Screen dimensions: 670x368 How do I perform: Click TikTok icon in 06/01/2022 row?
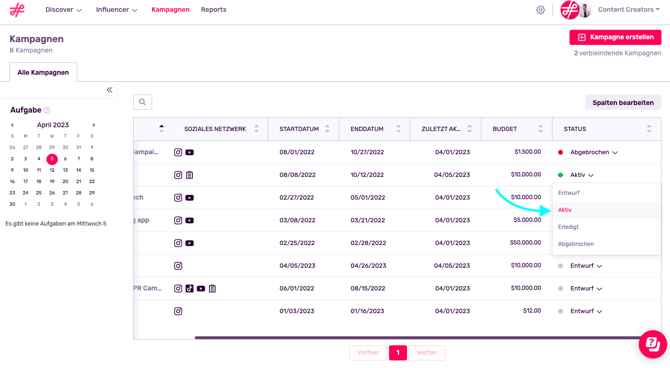point(190,289)
